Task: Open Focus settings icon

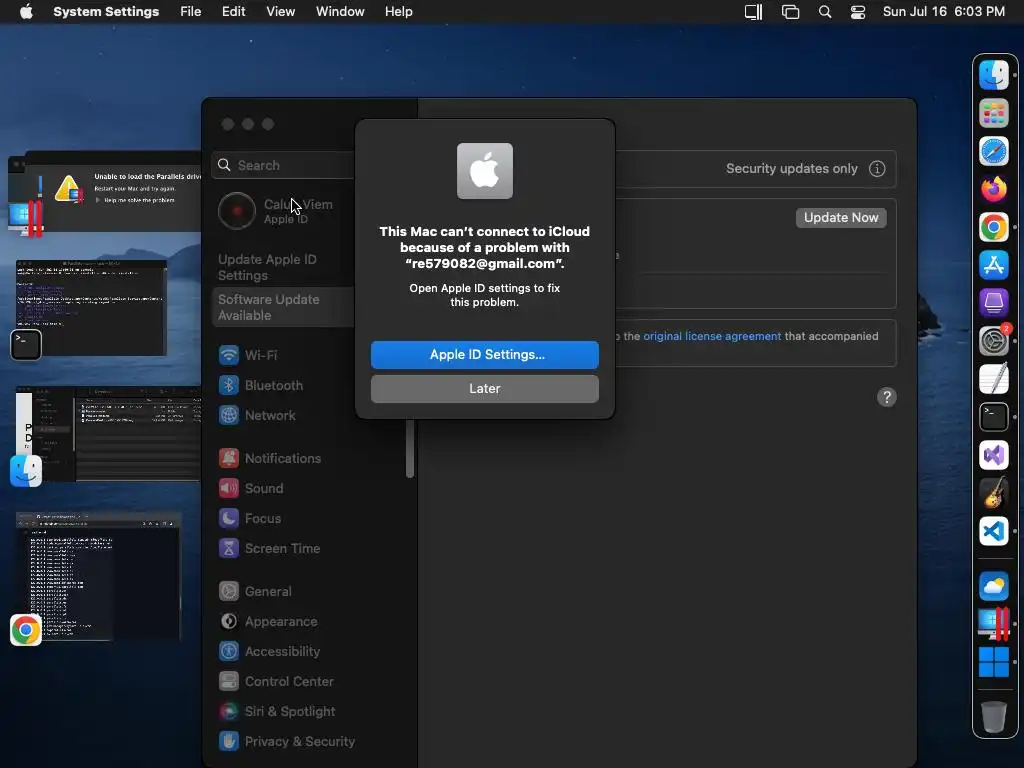Action: pos(229,519)
